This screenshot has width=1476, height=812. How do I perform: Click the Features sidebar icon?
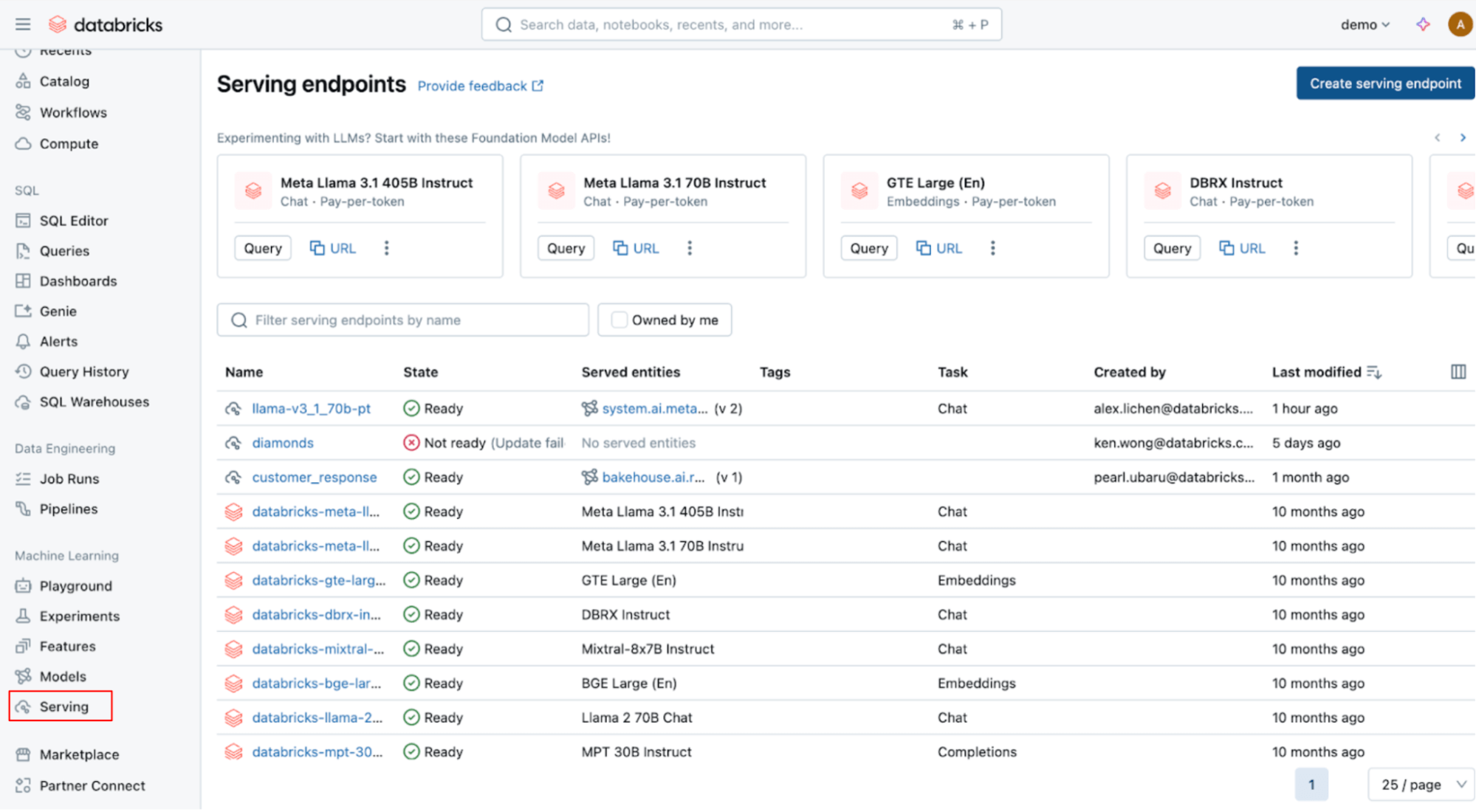tap(24, 645)
